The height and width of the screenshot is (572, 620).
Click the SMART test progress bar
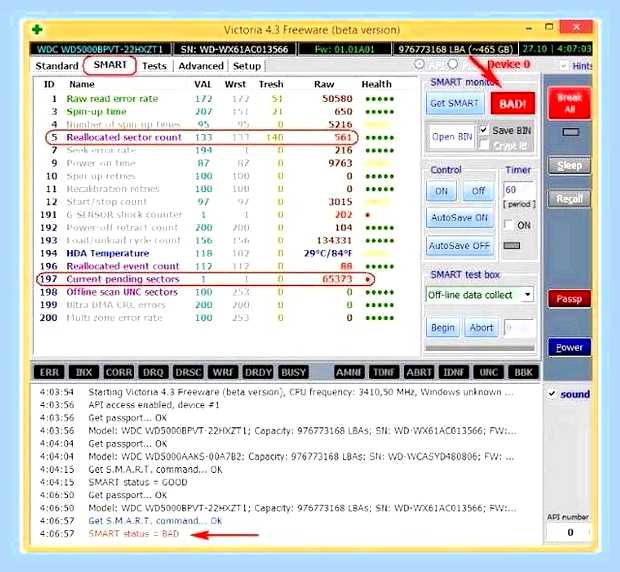click(x=480, y=348)
